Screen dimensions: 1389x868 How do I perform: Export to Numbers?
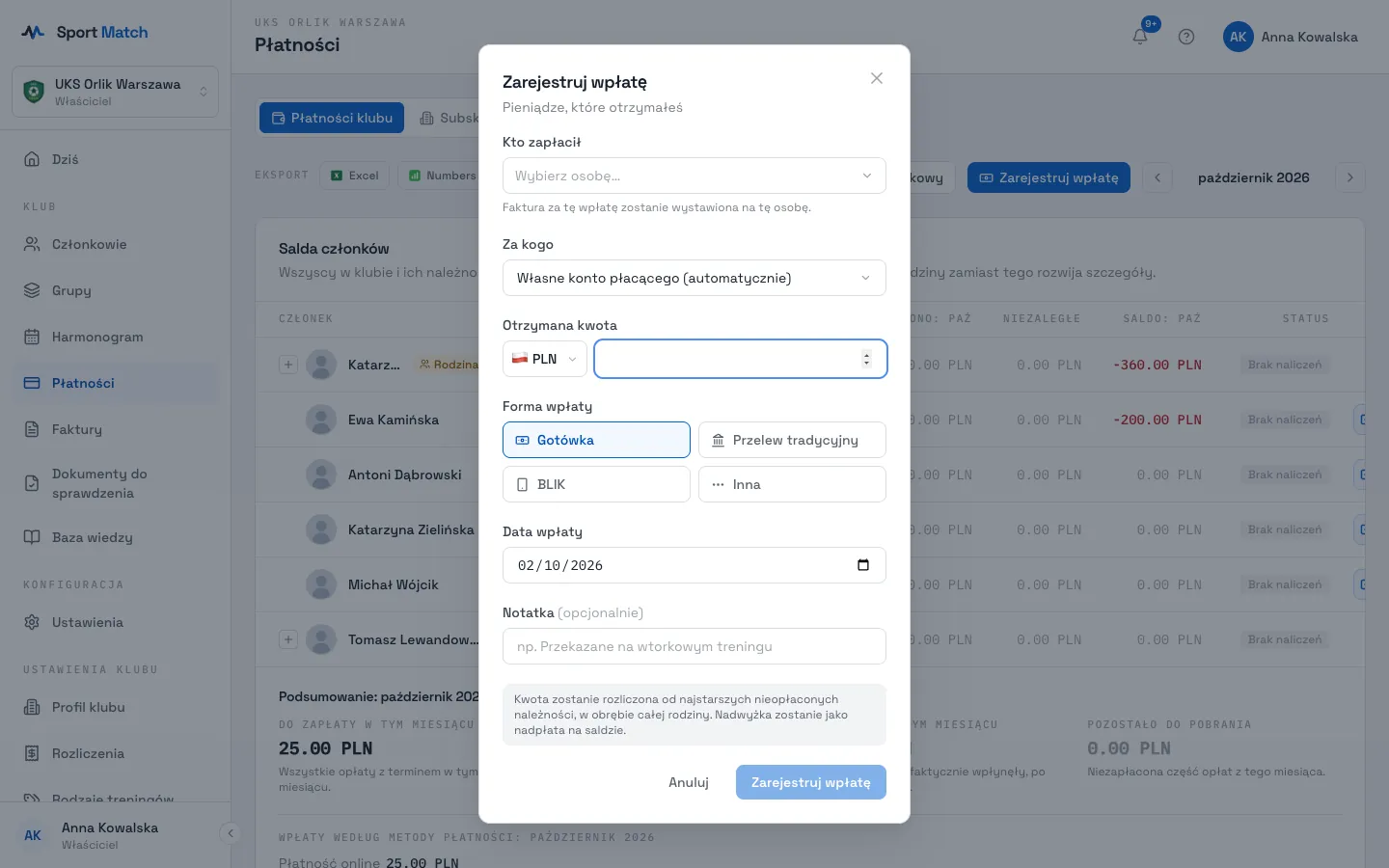[441, 176]
